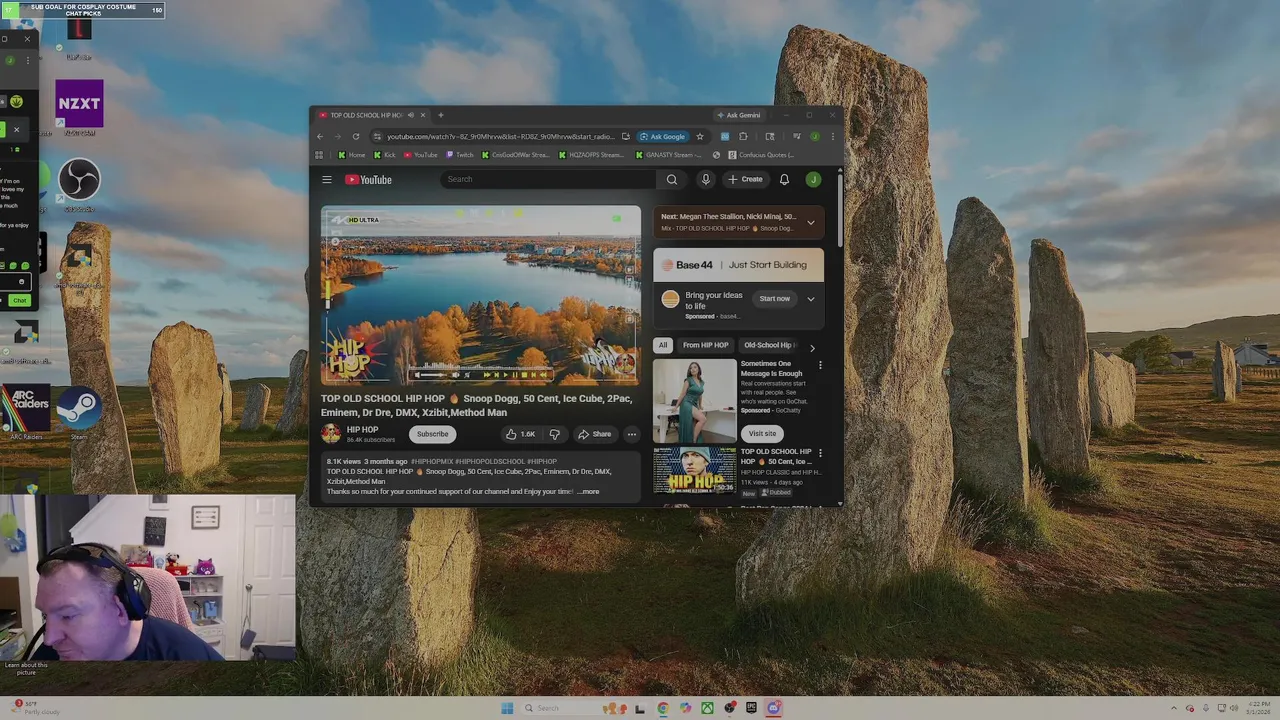The width and height of the screenshot is (1280, 720).
Task: Open the Eminem HIP HOP video thumbnail
Action: tap(694, 471)
